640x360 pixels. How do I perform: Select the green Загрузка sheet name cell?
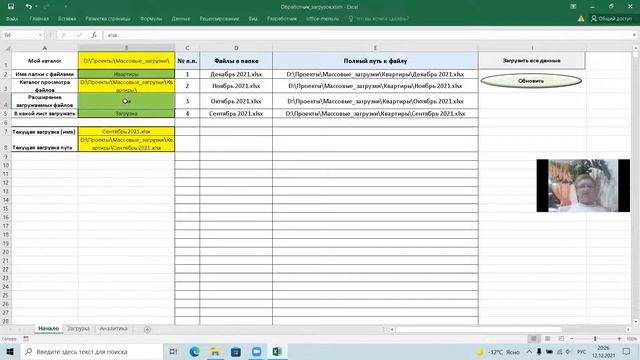[x=127, y=113]
